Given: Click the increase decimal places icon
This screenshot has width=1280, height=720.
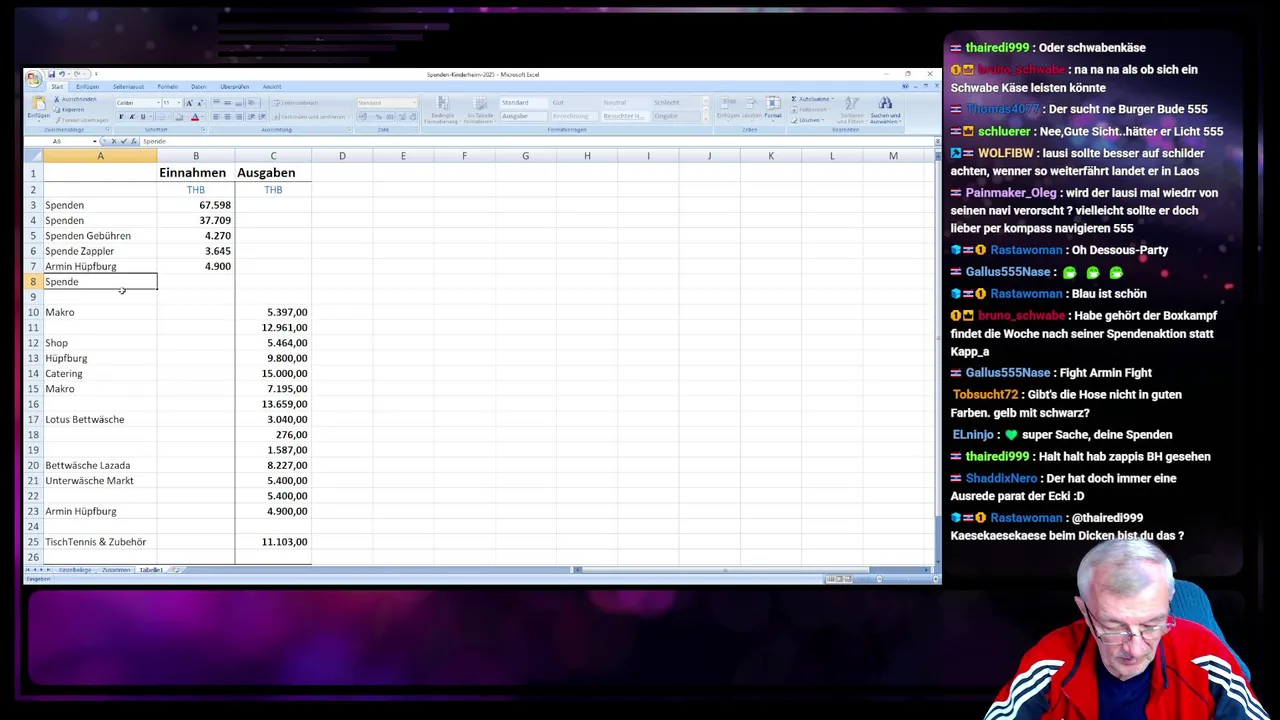Looking at the screenshot, I should click(402, 117).
